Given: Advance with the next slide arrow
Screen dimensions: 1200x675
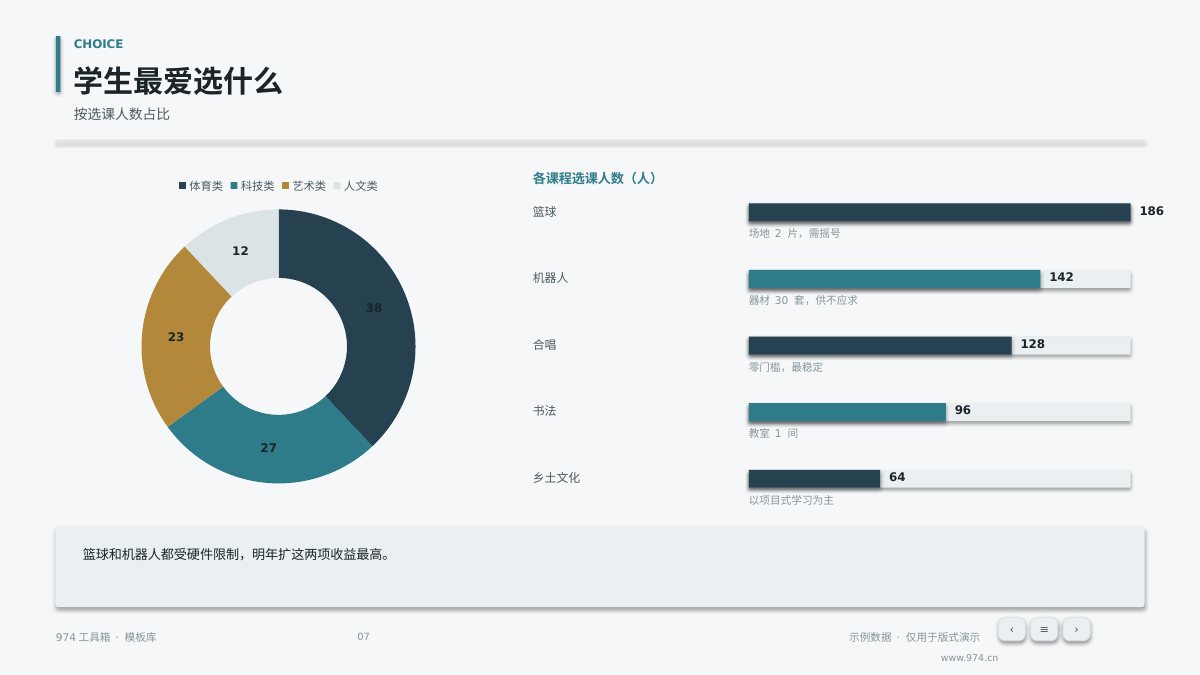Looking at the screenshot, I should pyautogui.click(x=1076, y=629).
